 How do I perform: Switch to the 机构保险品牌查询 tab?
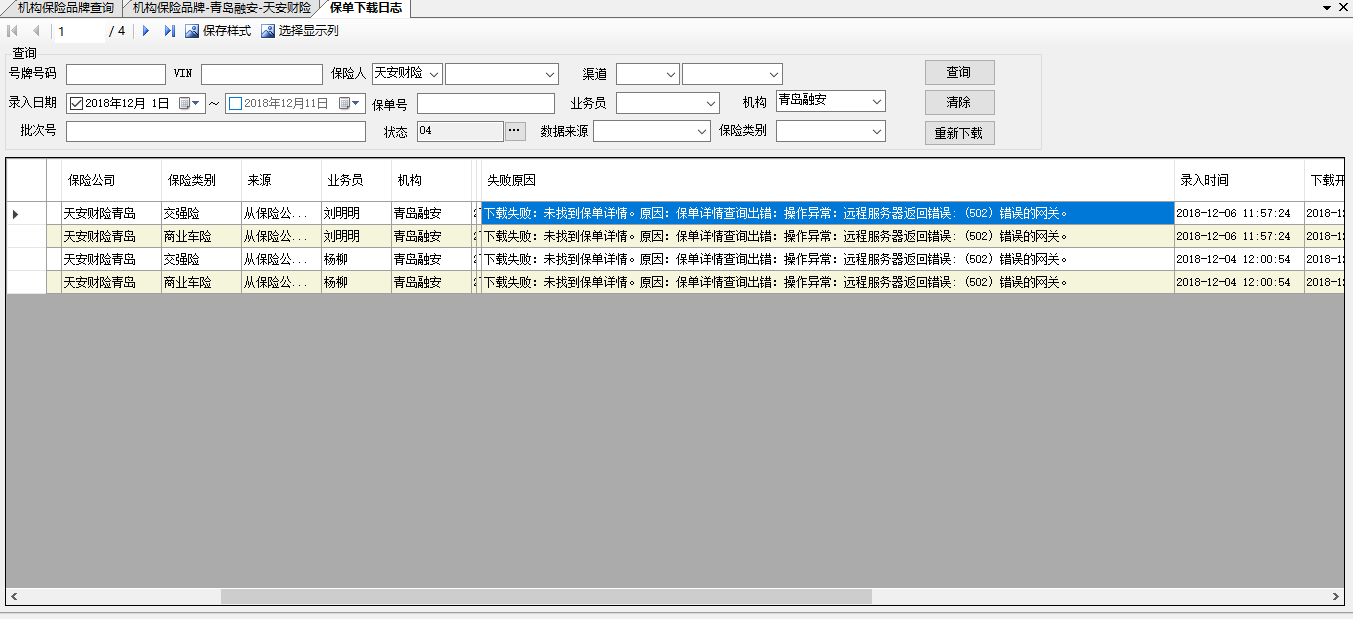[65, 8]
